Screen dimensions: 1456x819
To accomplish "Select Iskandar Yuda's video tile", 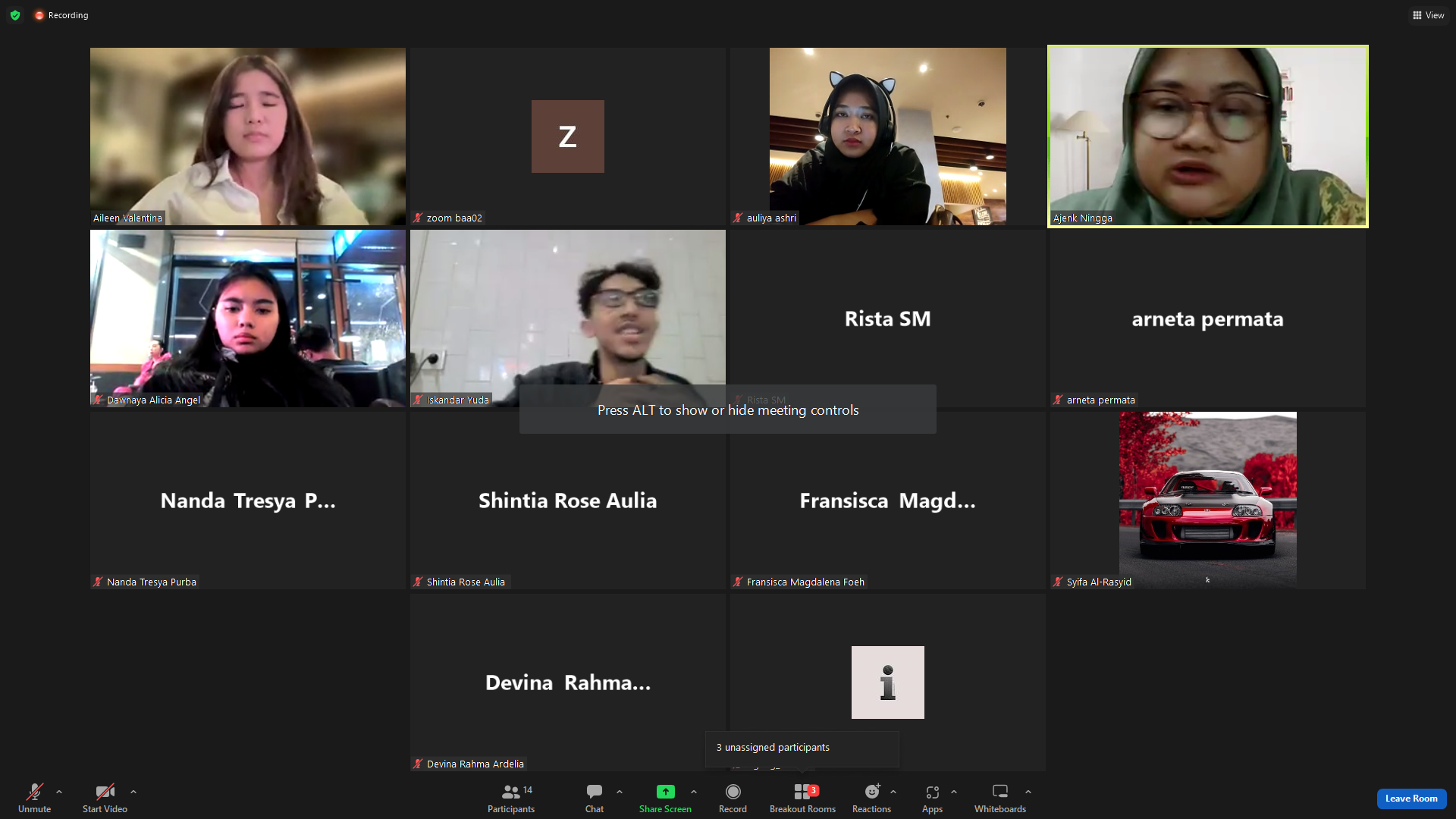I will pos(568,318).
